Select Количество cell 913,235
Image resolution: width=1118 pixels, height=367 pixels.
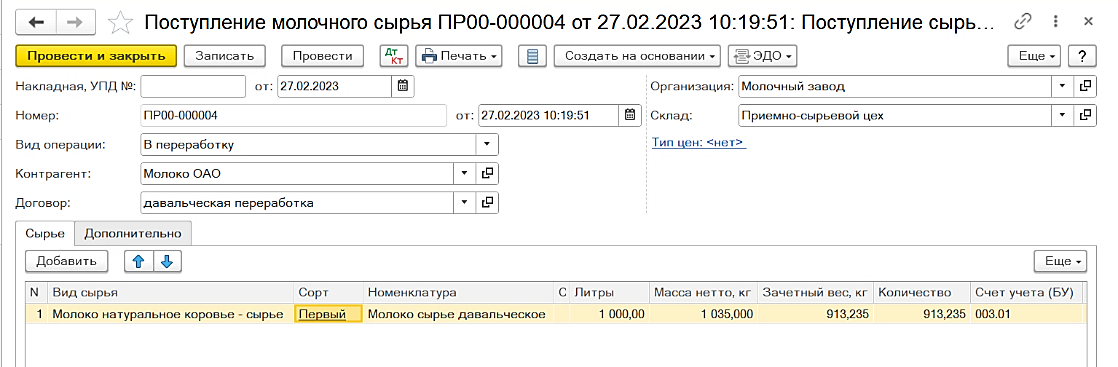(922, 314)
